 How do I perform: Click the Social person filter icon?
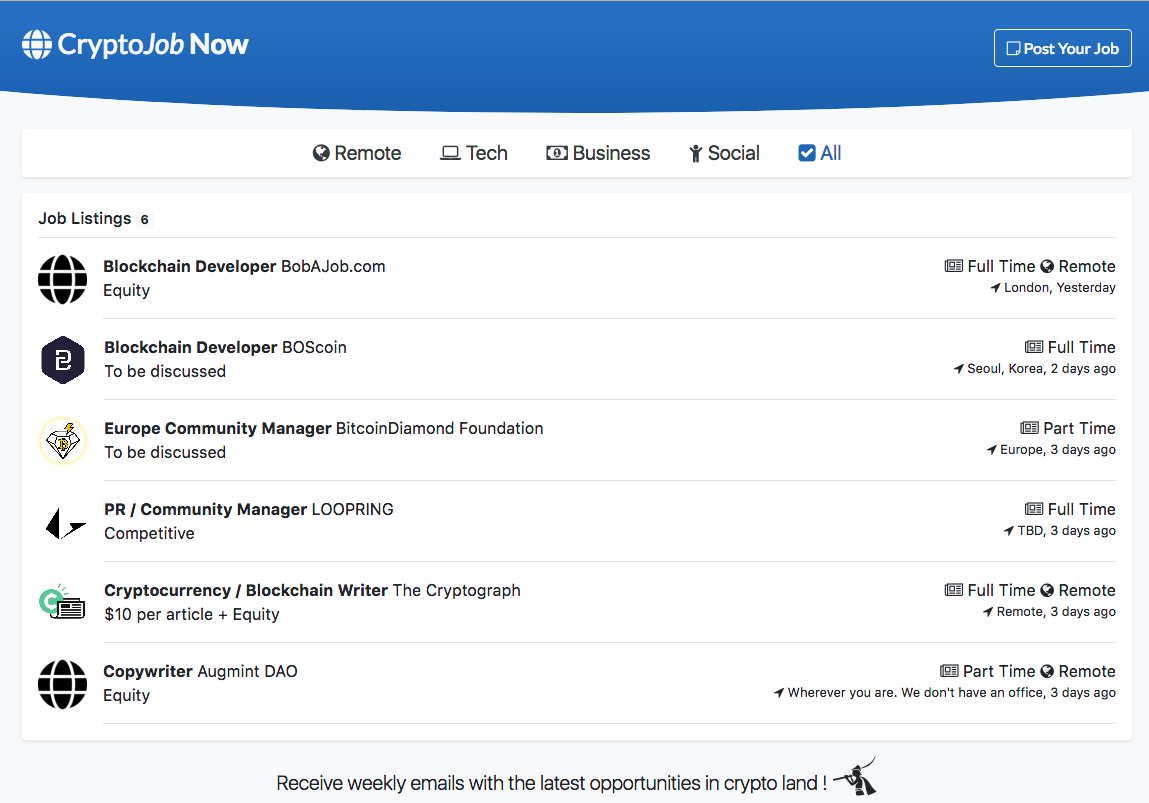click(x=695, y=153)
